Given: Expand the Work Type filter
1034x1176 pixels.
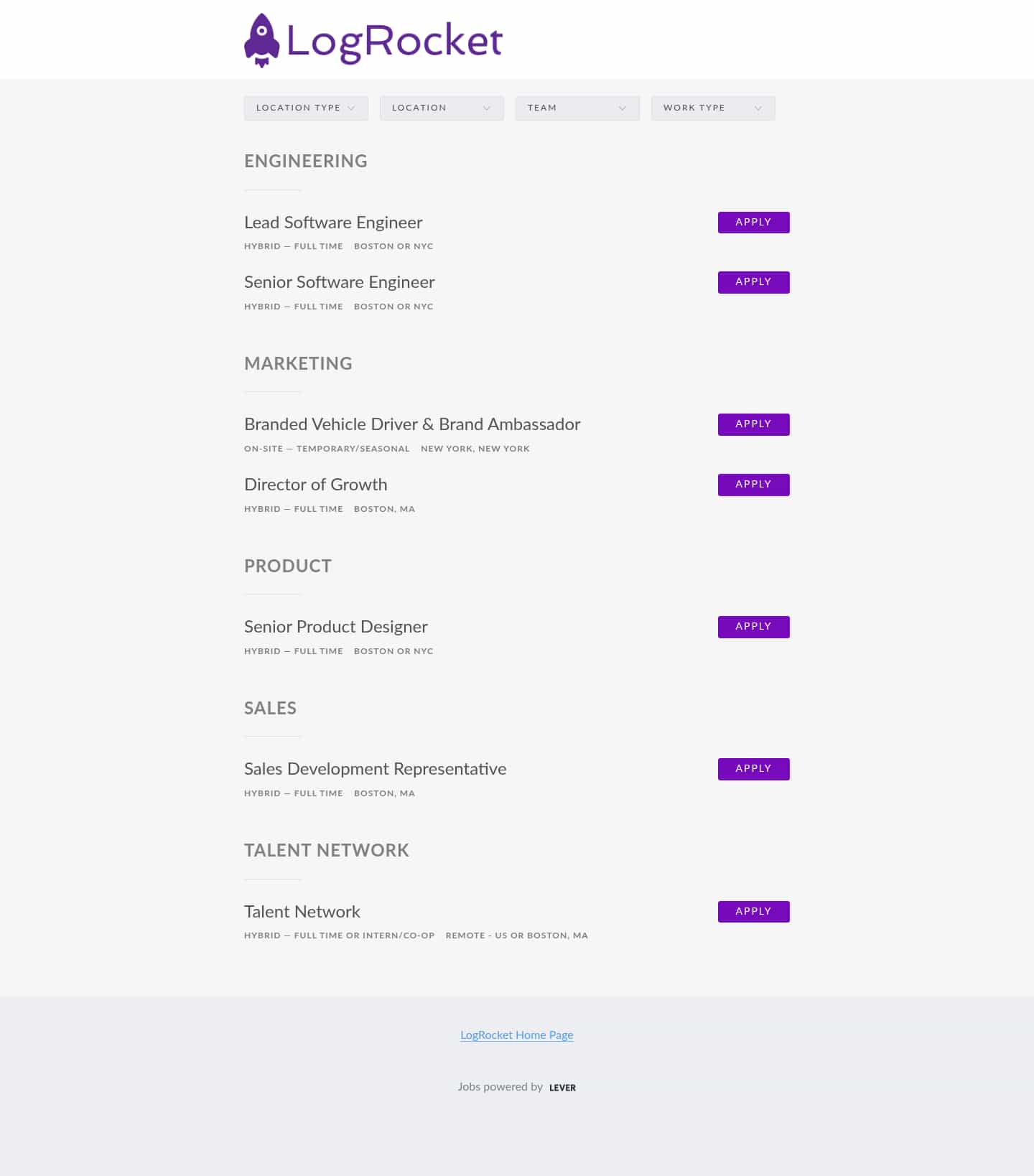Looking at the screenshot, I should 712,108.
